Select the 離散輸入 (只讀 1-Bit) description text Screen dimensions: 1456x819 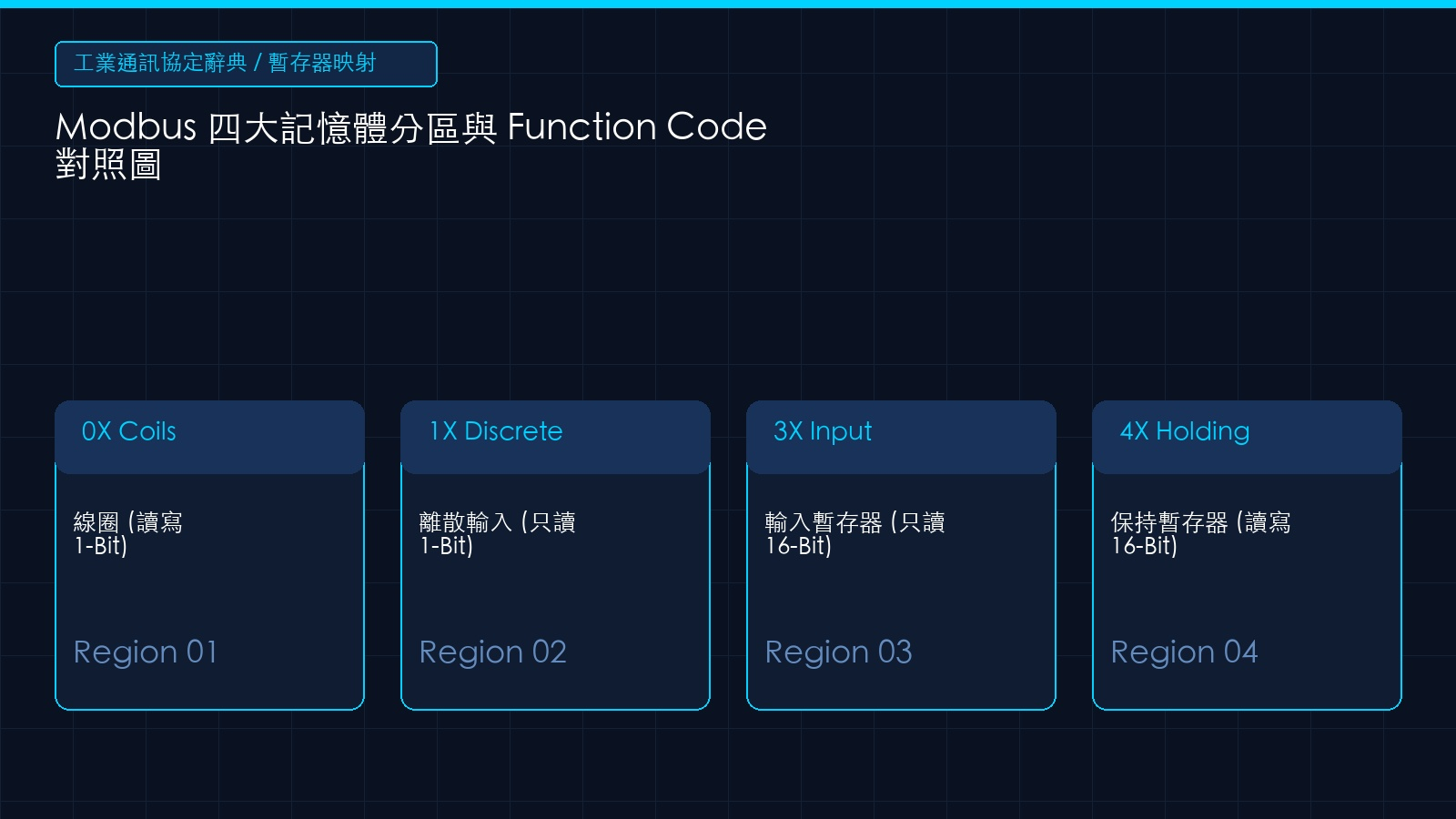pos(497,534)
